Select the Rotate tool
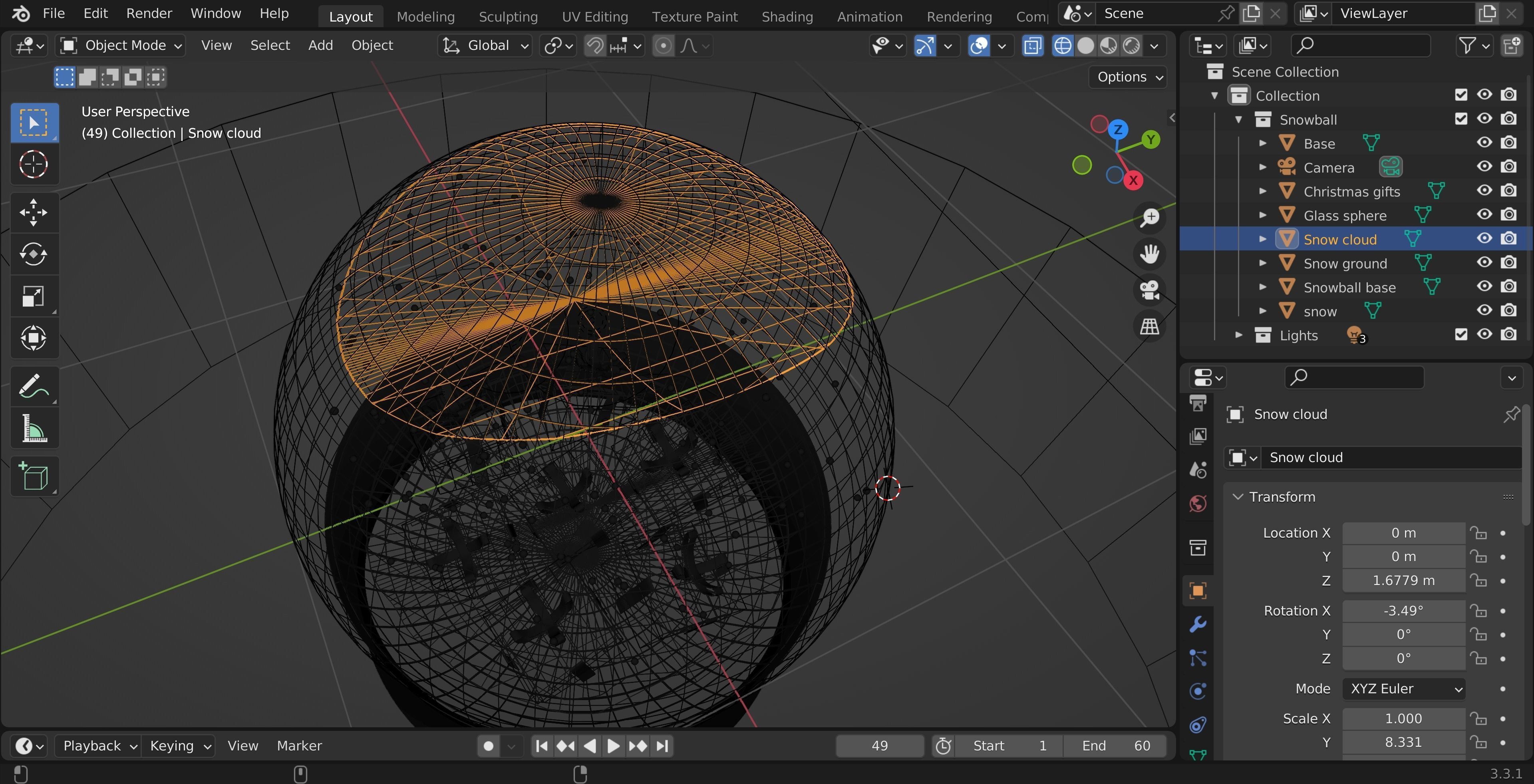1534x784 pixels. [x=34, y=254]
